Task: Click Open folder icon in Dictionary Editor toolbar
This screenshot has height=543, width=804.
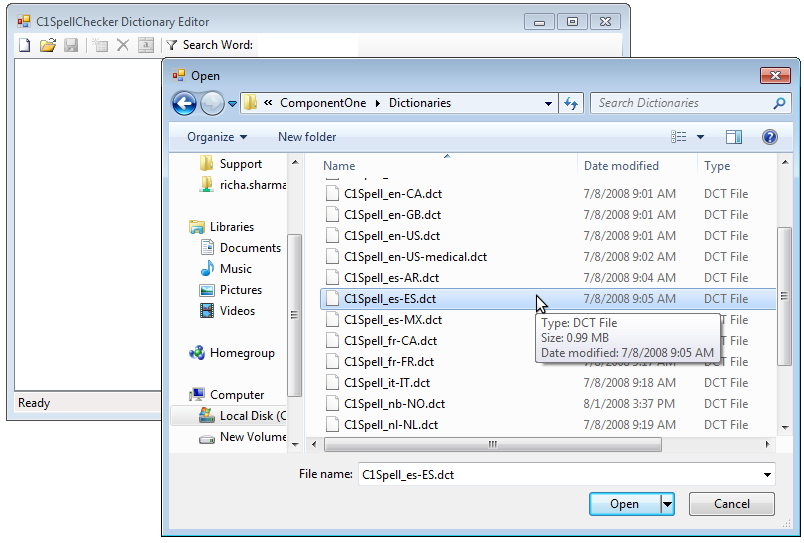Action: tap(48, 45)
